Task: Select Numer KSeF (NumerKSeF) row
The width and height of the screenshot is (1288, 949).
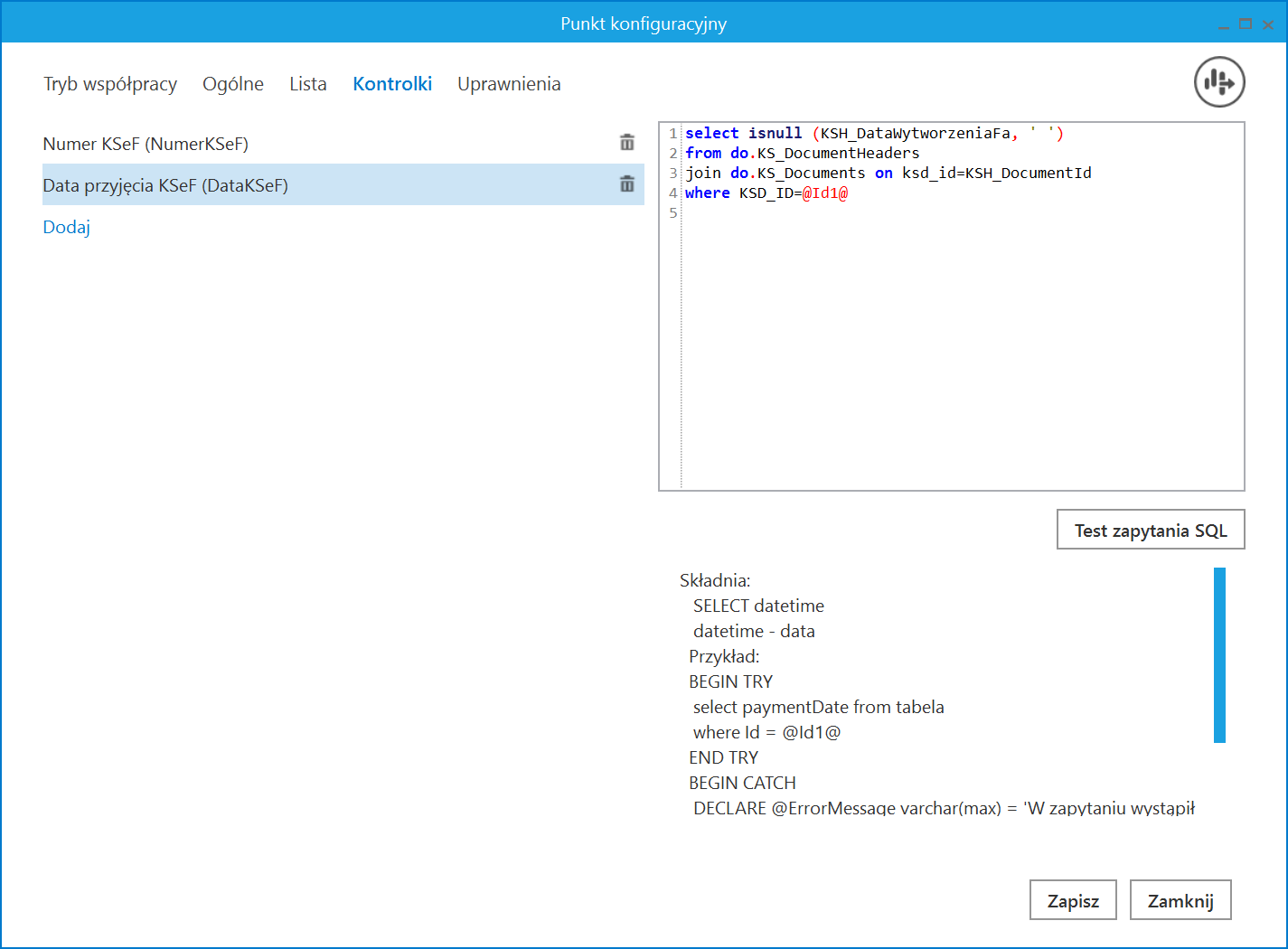Action: click(343, 143)
